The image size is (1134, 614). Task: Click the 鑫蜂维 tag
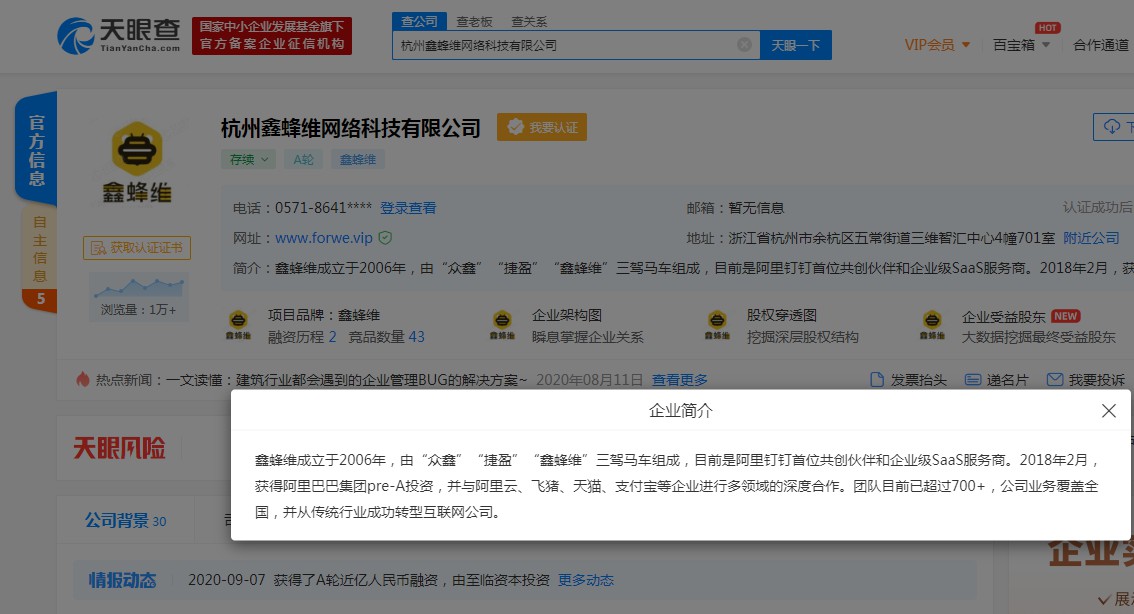tap(357, 159)
